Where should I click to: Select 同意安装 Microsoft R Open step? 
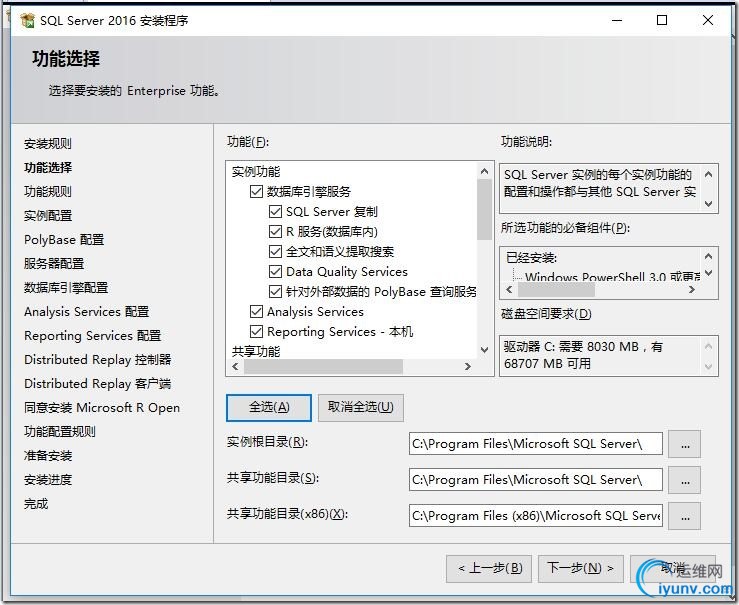(x=102, y=408)
